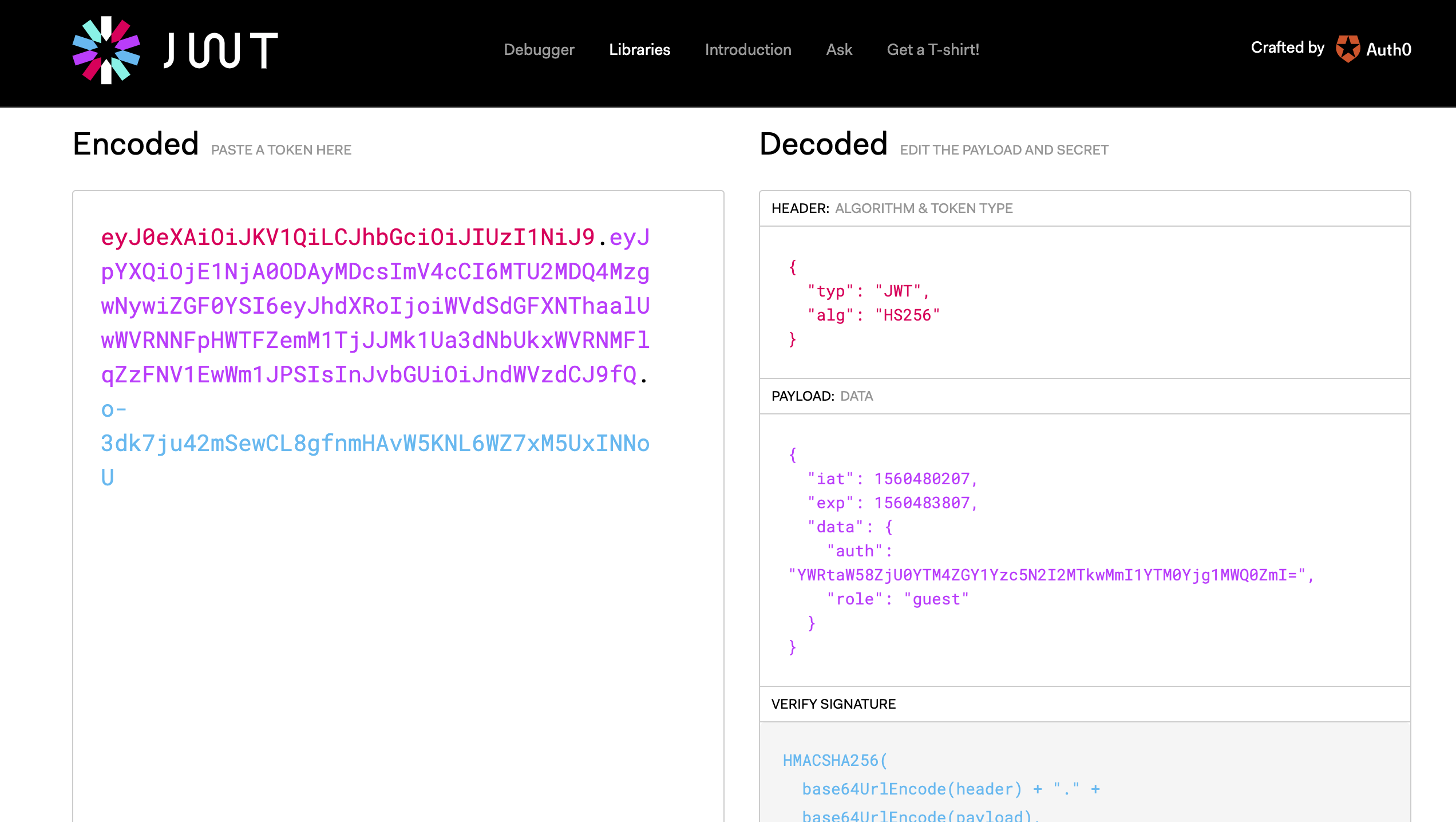Click the "role": "guest" payload line

click(x=897, y=599)
